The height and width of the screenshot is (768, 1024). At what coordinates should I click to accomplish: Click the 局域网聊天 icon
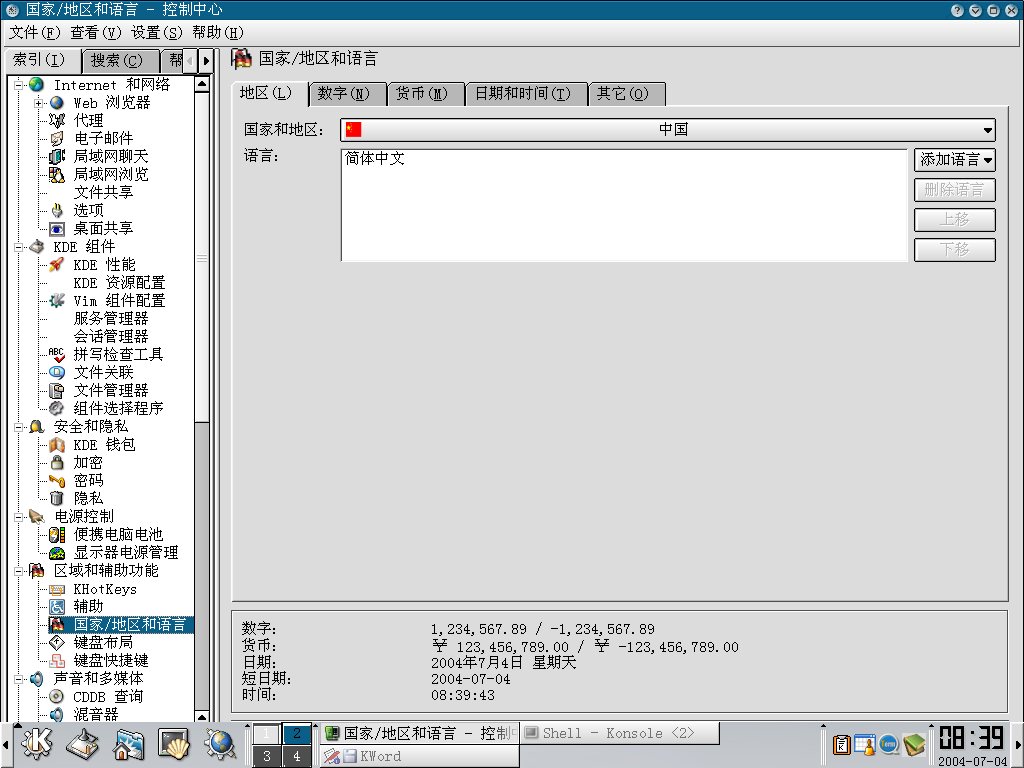point(57,157)
